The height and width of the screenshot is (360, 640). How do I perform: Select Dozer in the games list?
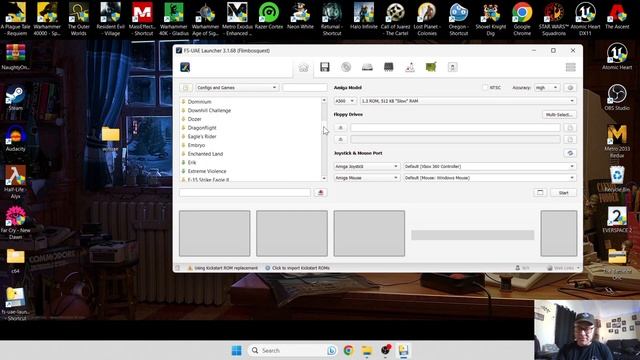194,119
